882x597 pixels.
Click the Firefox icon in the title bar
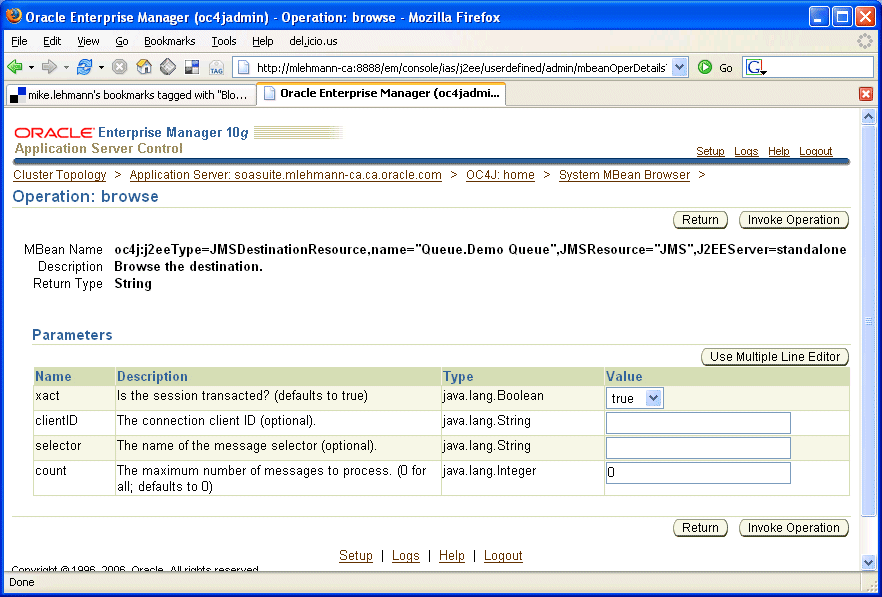click(x=14, y=16)
